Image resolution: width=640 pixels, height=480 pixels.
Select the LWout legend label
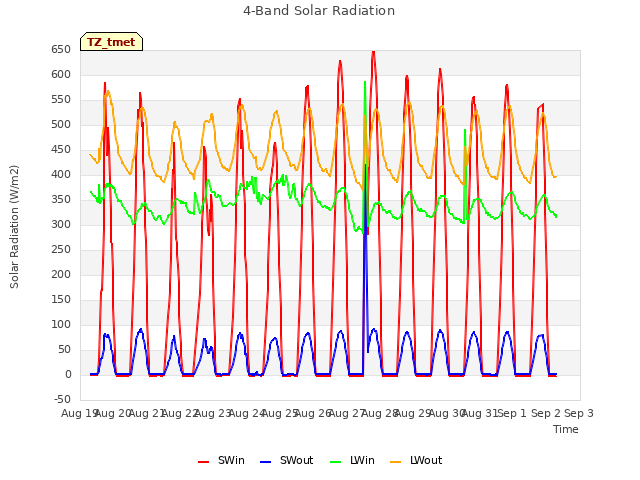426,460
